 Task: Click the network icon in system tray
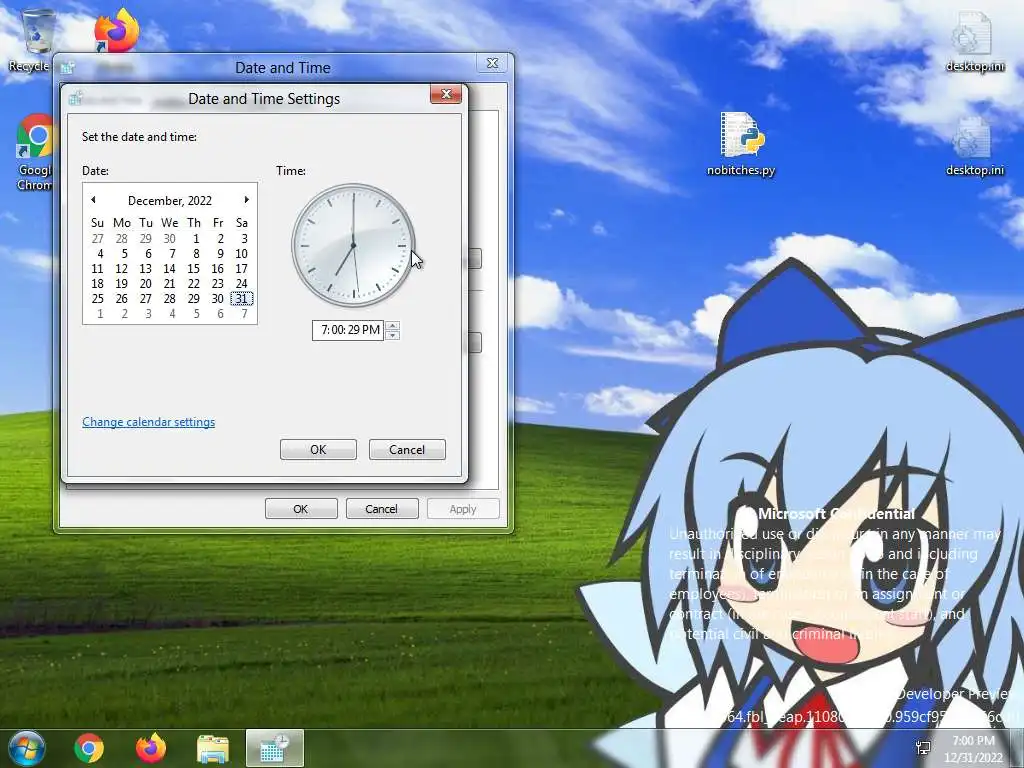923,748
